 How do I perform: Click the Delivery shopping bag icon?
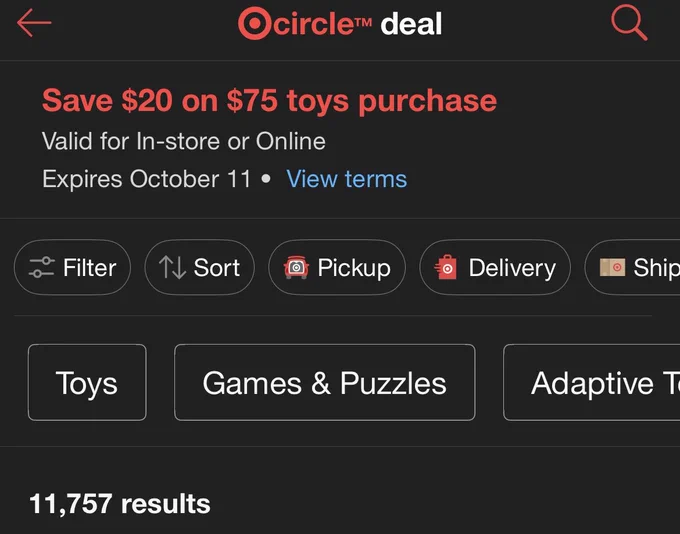446,267
